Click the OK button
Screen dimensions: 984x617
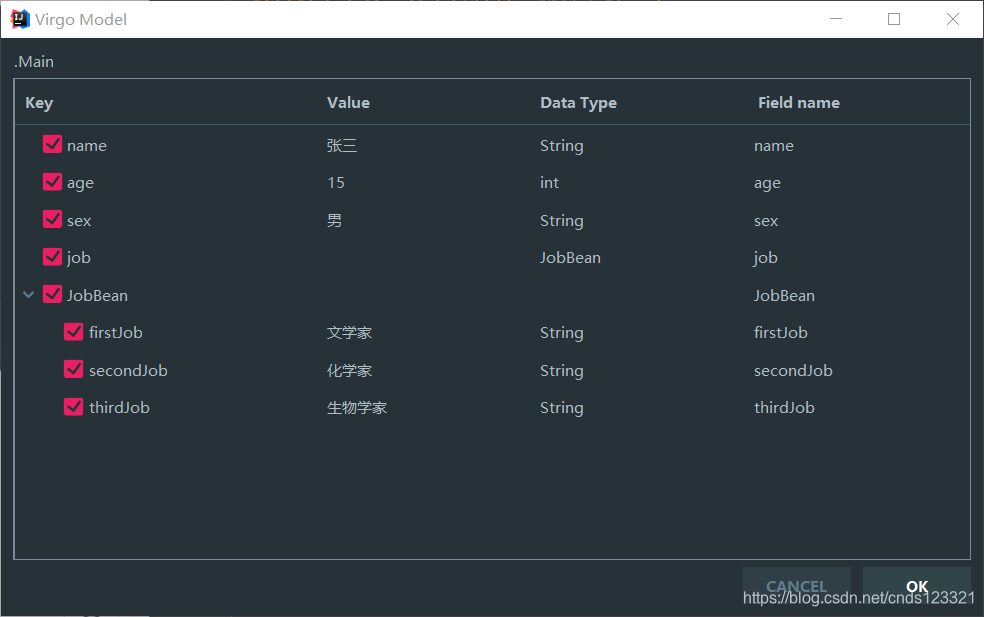(x=916, y=586)
